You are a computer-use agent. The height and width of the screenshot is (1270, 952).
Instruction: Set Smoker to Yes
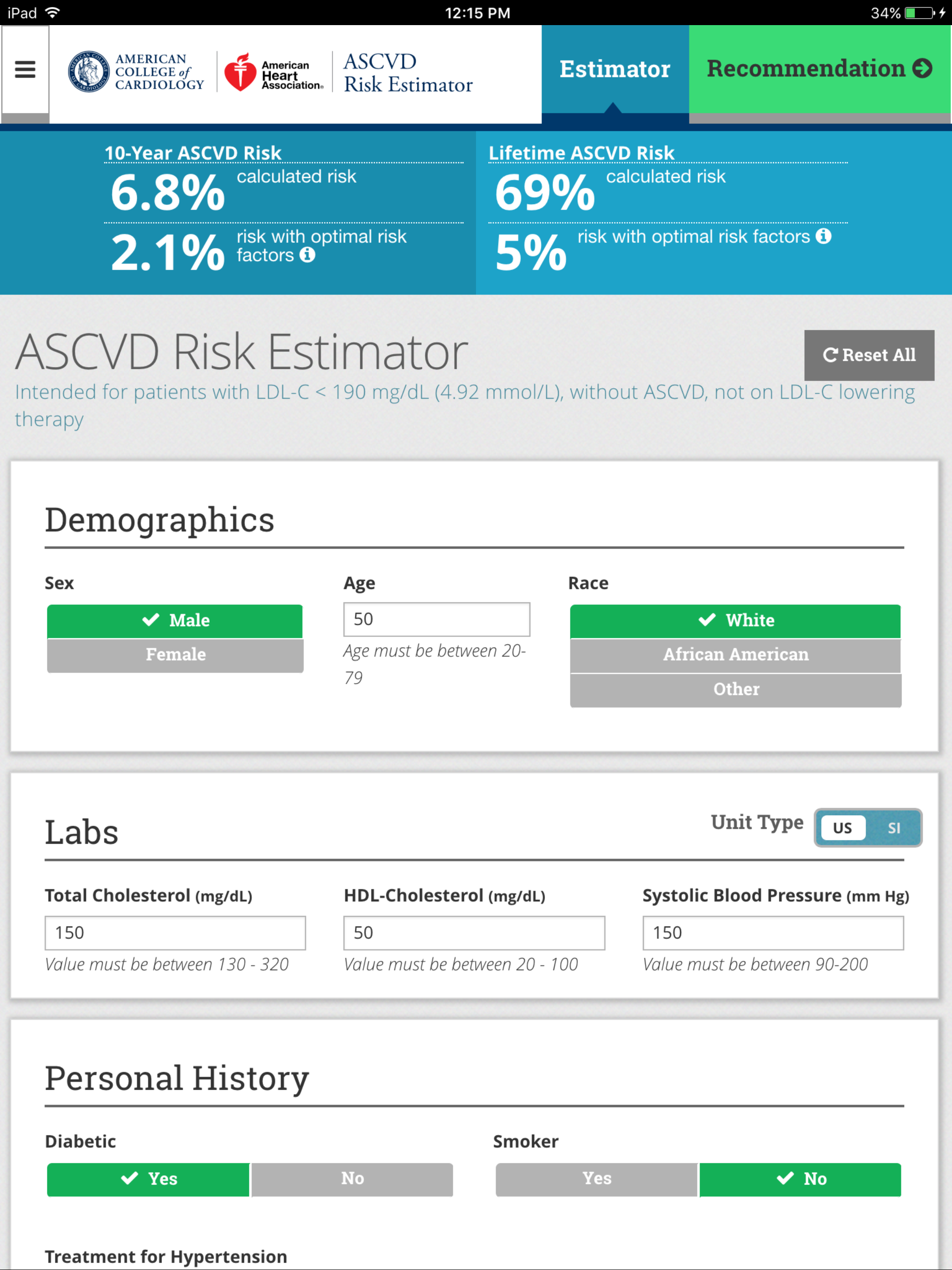coord(596,1179)
